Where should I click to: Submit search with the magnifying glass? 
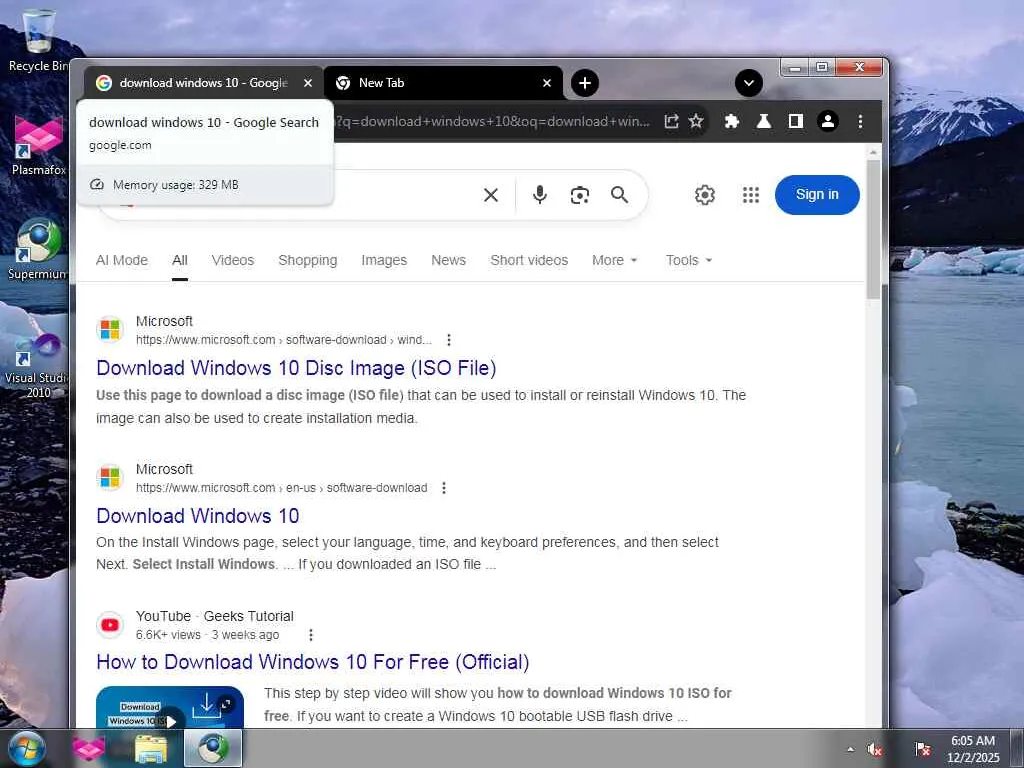tap(620, 195)
